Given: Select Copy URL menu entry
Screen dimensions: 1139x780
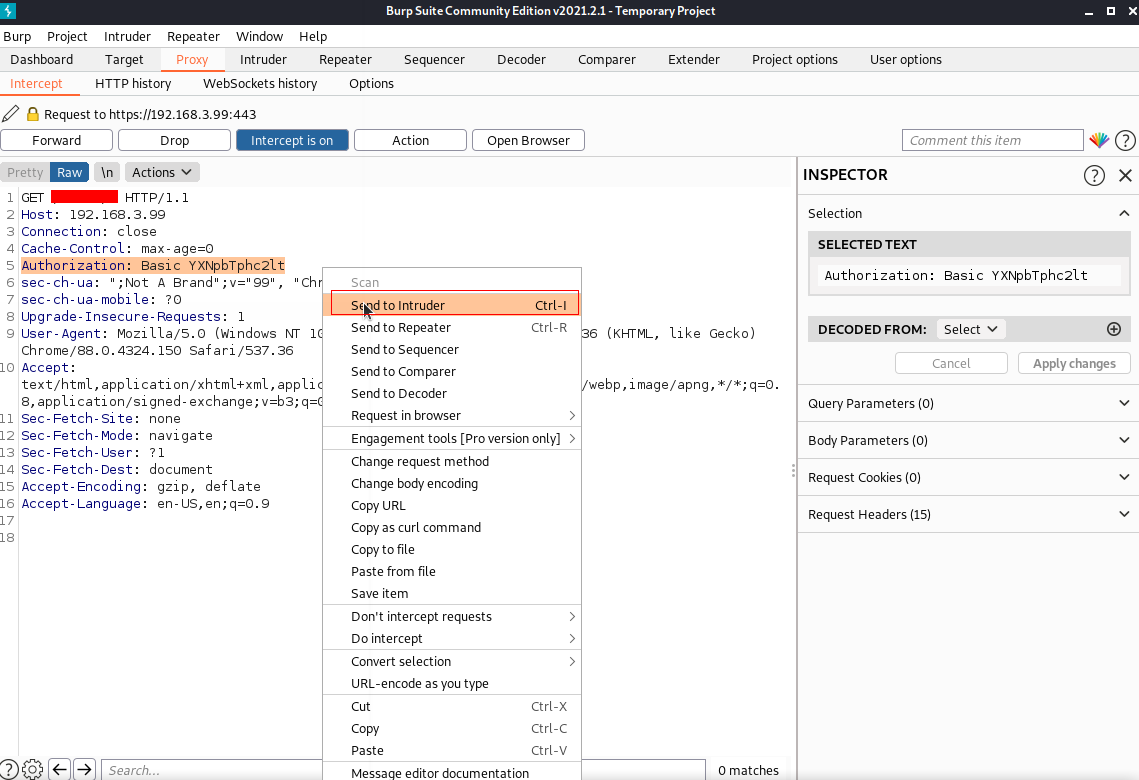Looking at the screenshot, I should [x=452, y=505].
